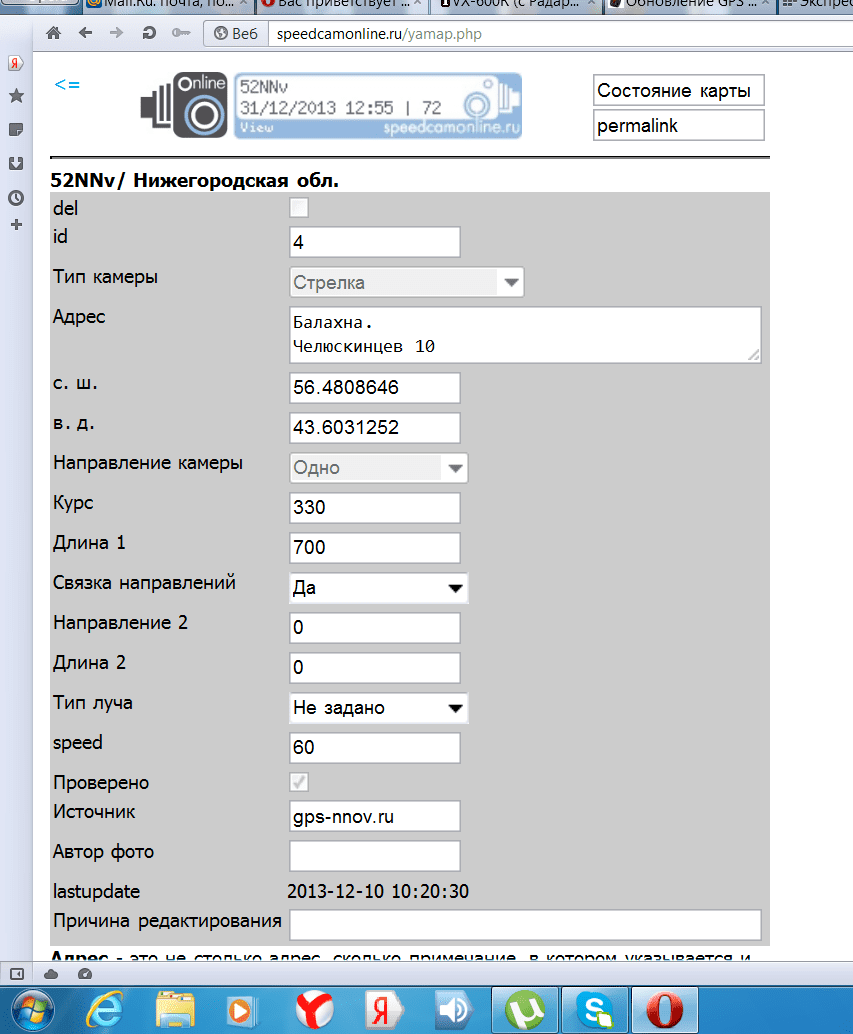
Task: Open Windows Media Player from taskbar
Action: click(x=241, y=1010)
